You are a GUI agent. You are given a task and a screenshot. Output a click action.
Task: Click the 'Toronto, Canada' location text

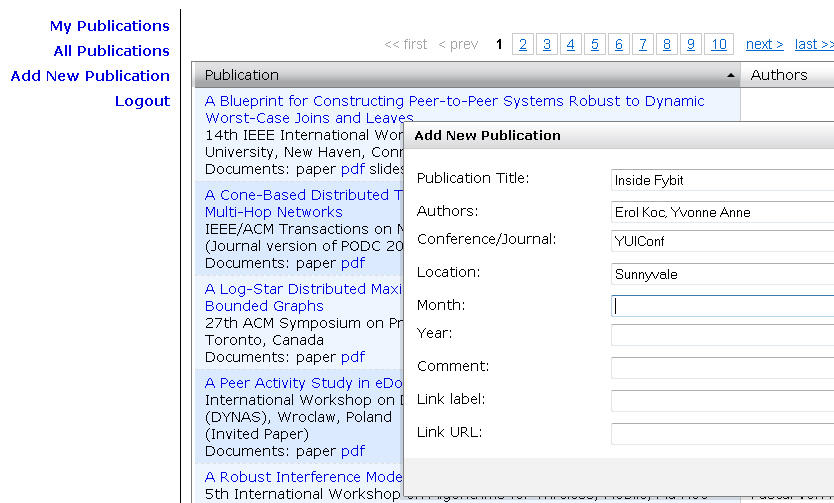click(264, 340)
